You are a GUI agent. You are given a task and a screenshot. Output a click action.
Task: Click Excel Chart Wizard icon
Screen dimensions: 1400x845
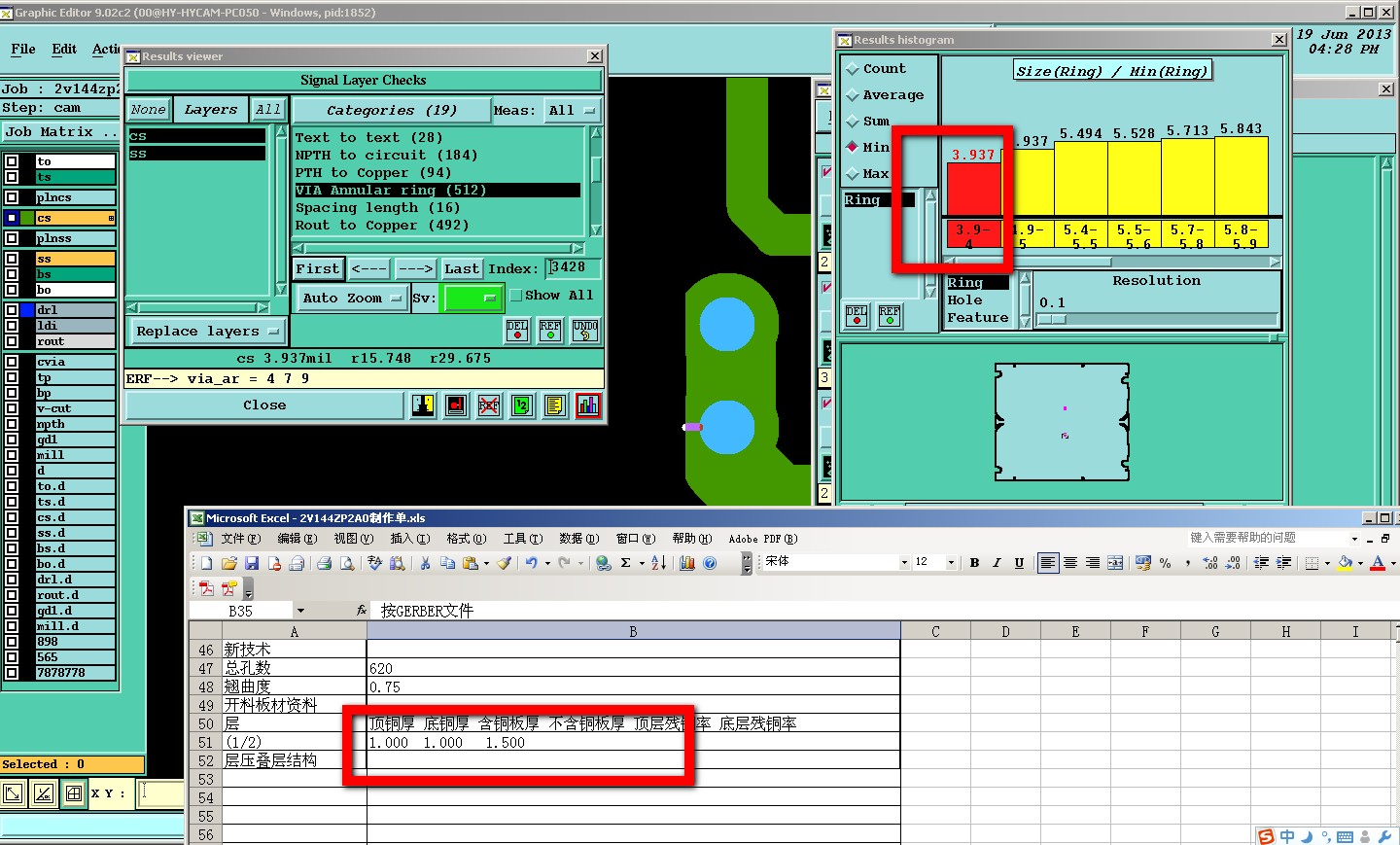[x=687, y=563]
